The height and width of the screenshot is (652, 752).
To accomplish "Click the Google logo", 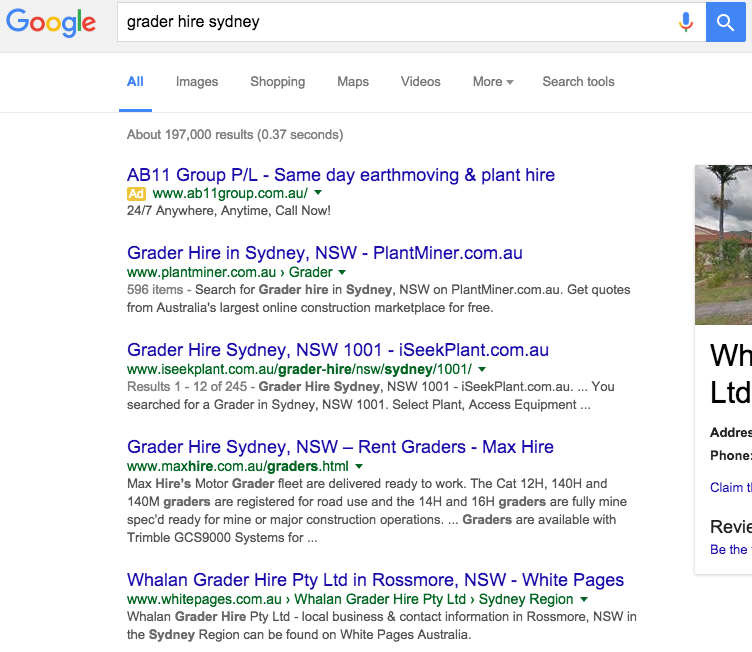I will point(51,22).
